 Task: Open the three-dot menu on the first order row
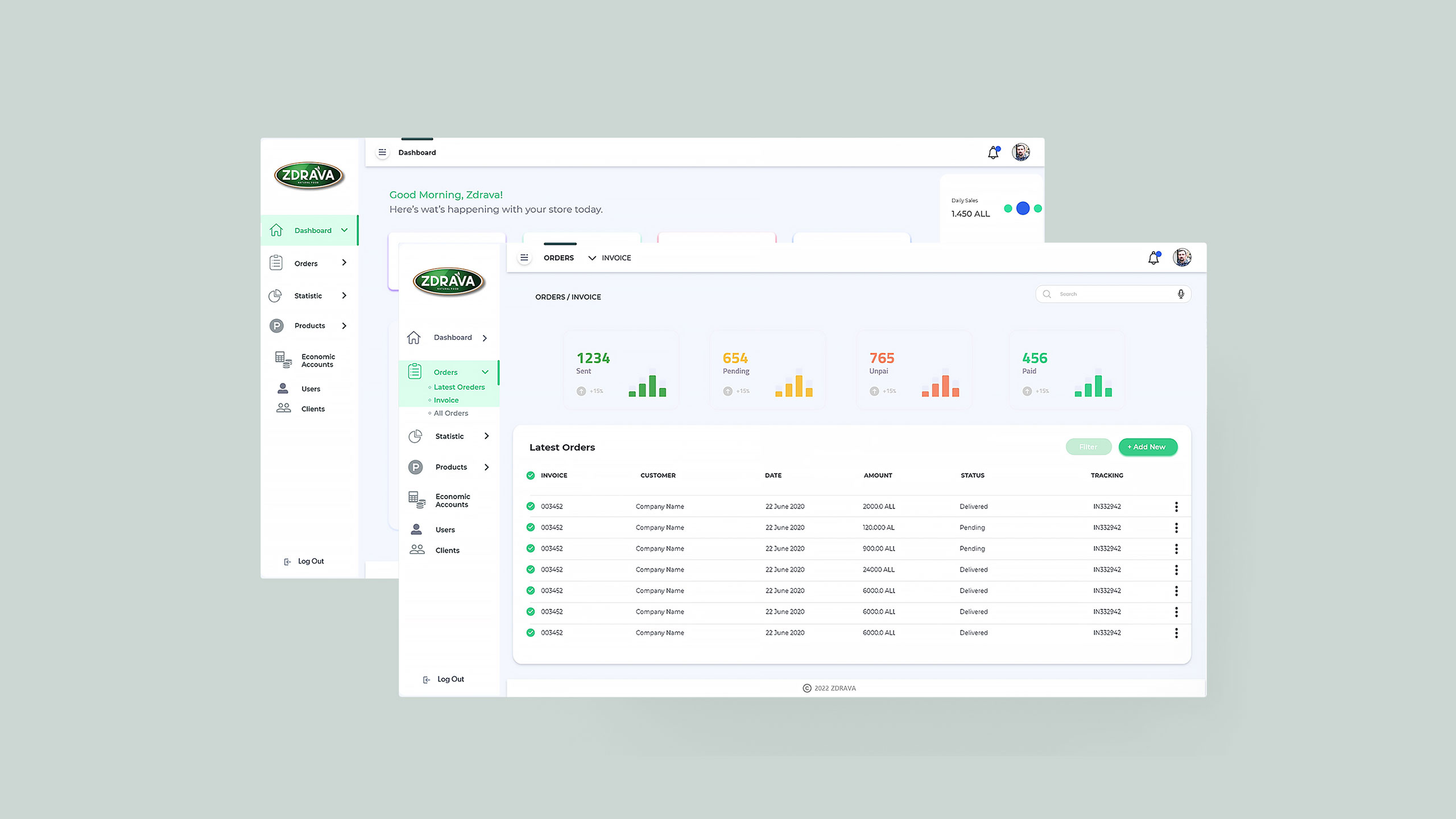pos(1176,507)
